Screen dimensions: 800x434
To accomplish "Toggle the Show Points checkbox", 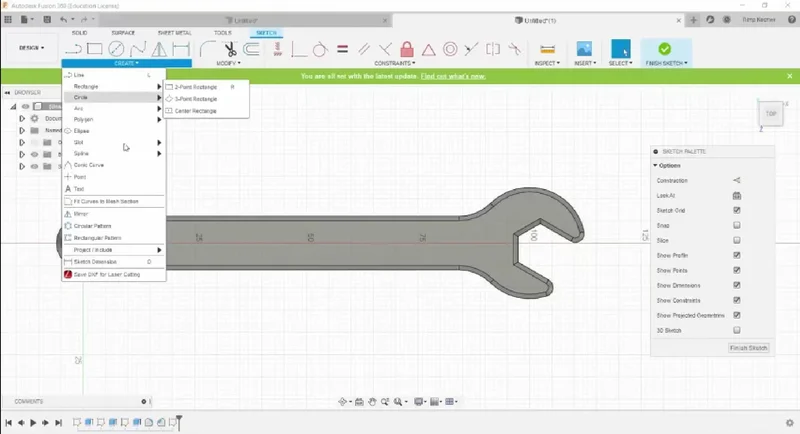I will [737, 270].
